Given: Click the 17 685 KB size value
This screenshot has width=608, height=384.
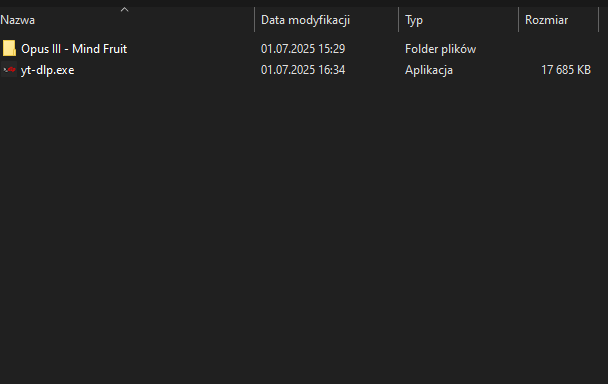Looking at the screenshot, I should coord(566,70).
